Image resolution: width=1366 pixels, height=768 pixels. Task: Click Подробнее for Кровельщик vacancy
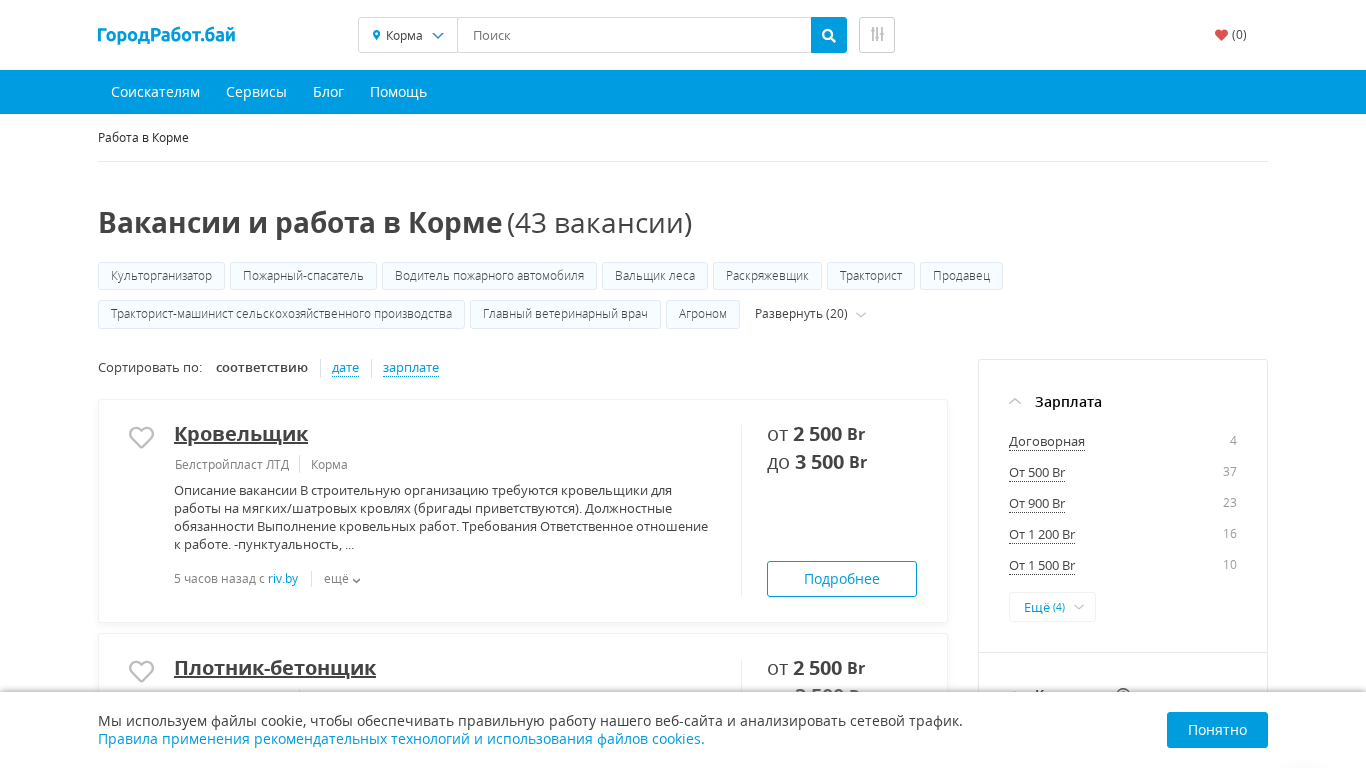click(x=842, y=579)
